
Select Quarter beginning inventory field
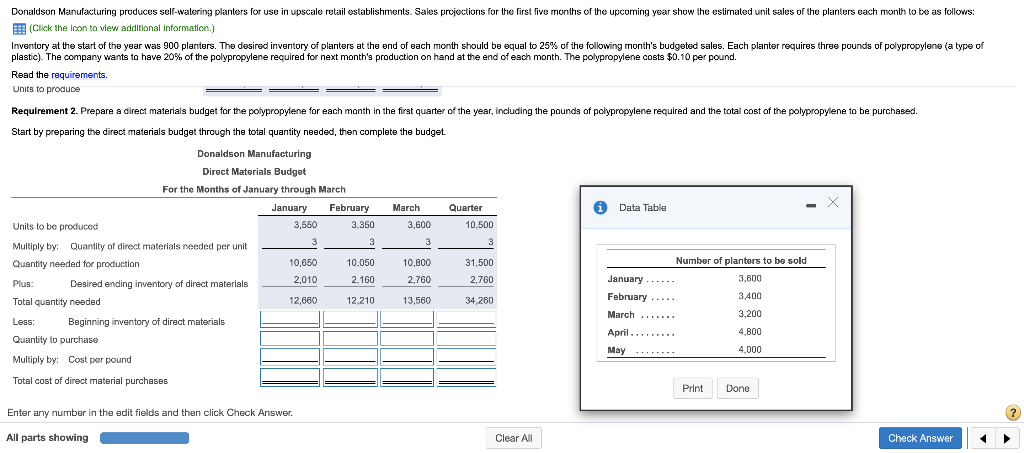[466, 319]
